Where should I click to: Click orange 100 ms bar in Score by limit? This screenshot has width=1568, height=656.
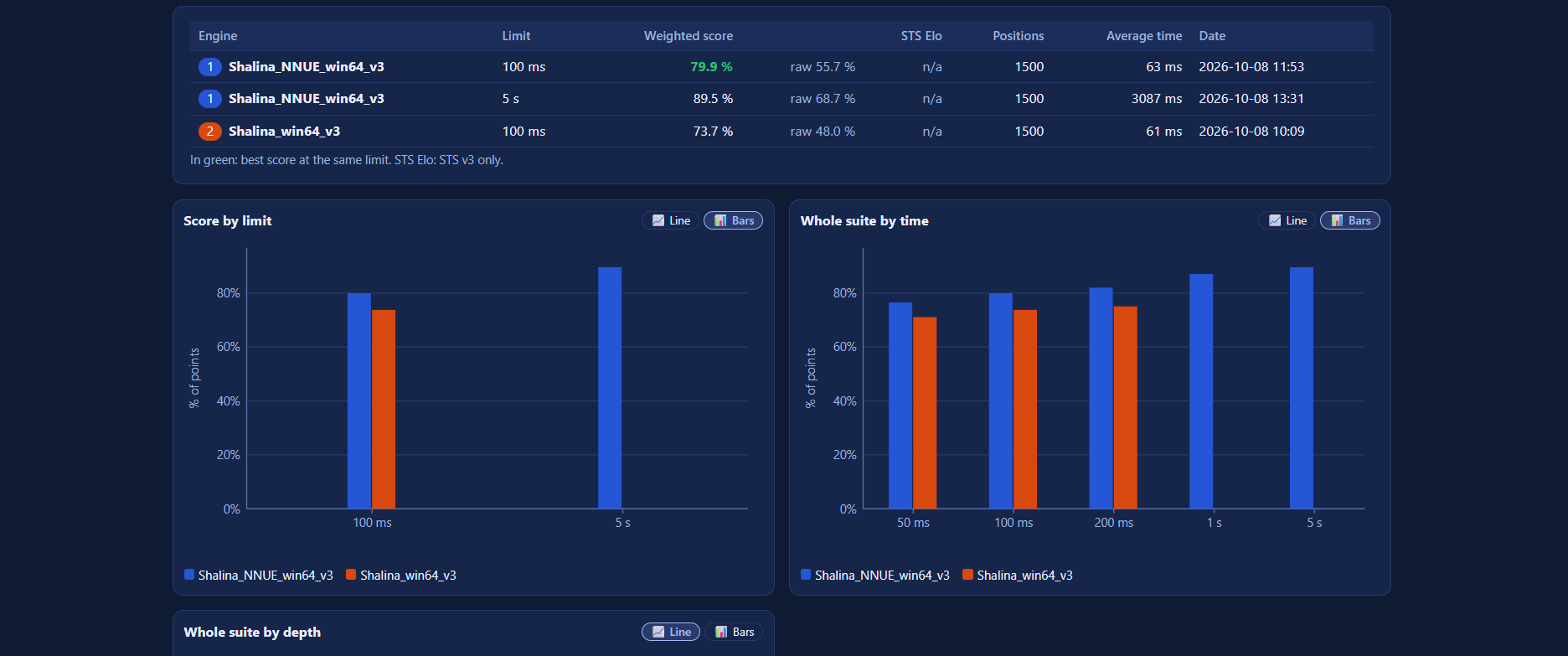384,410
